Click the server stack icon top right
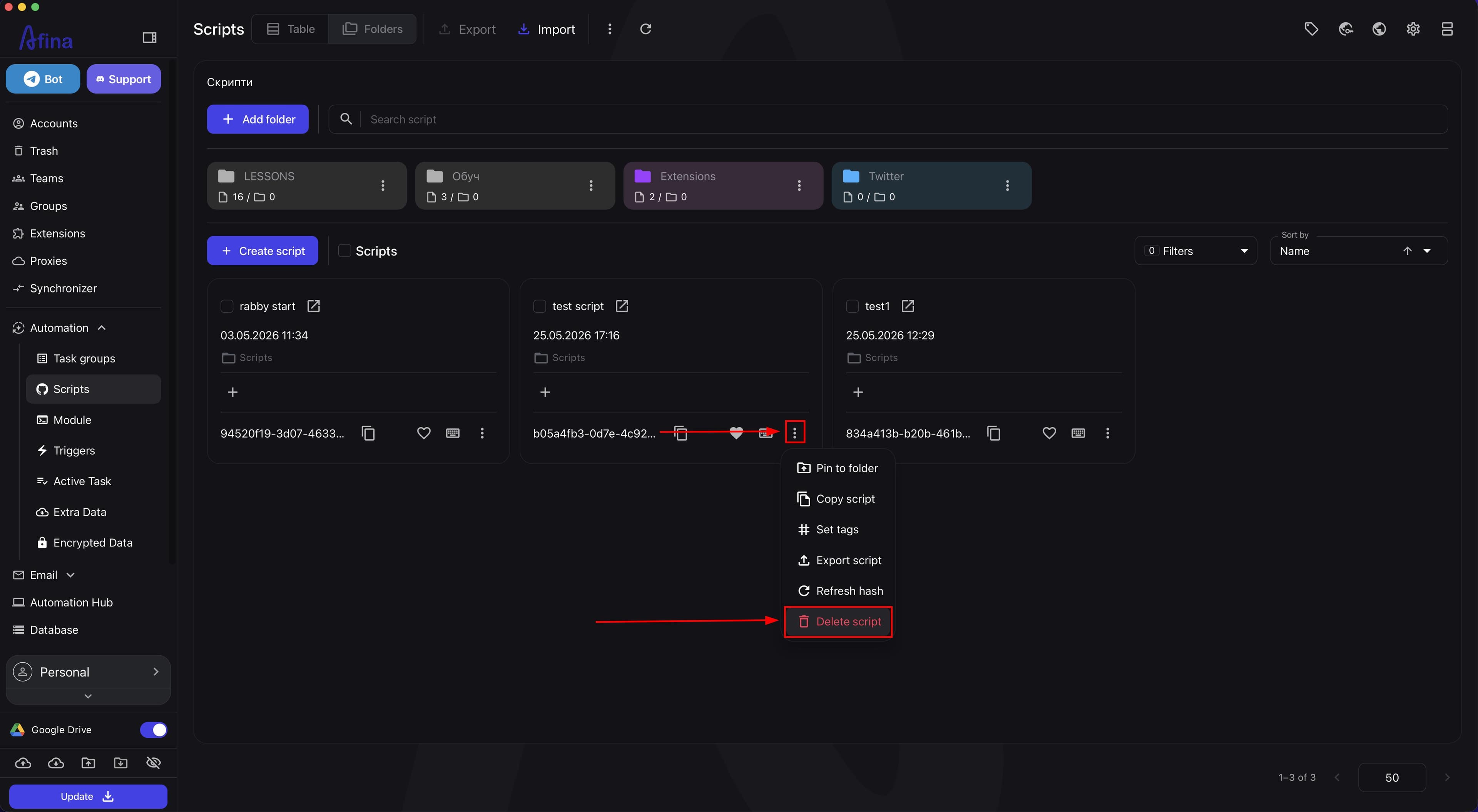The width and height of the screenshot is (1478, 812). tap(1447, 29)
